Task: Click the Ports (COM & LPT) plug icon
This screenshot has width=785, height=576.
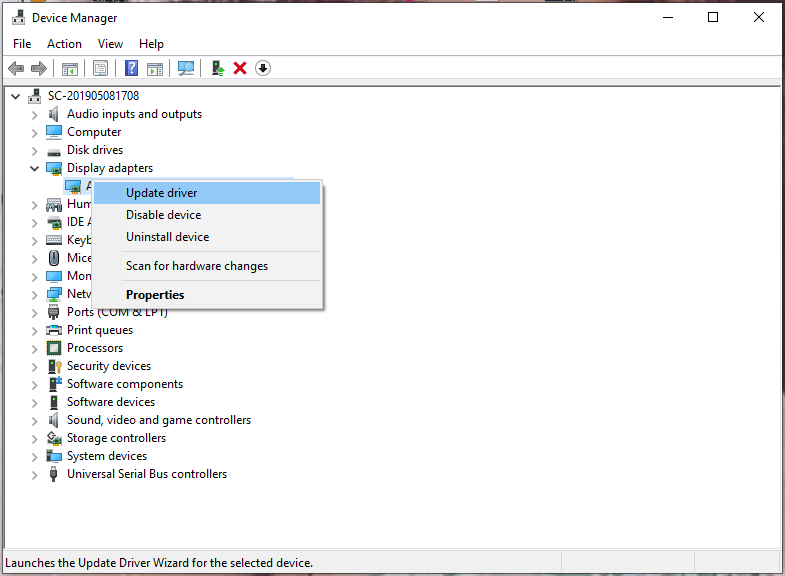Action: 54,312
